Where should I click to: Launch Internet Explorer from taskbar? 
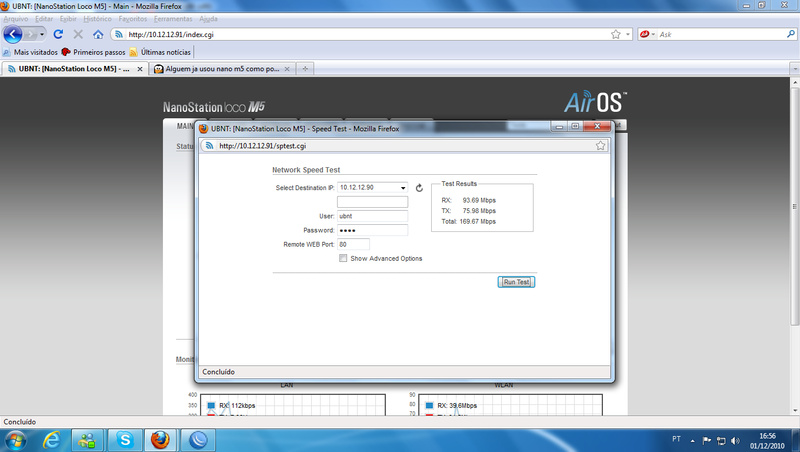(x=52, y=440)
